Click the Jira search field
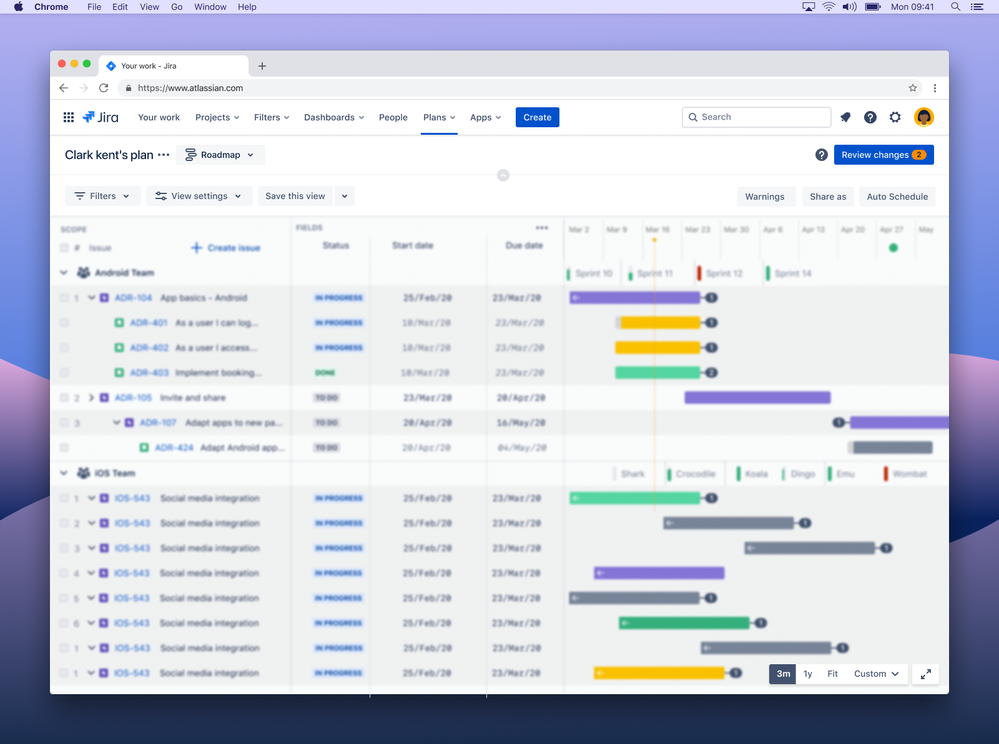Viewport: 999px width, 744px height. point(756,117)
